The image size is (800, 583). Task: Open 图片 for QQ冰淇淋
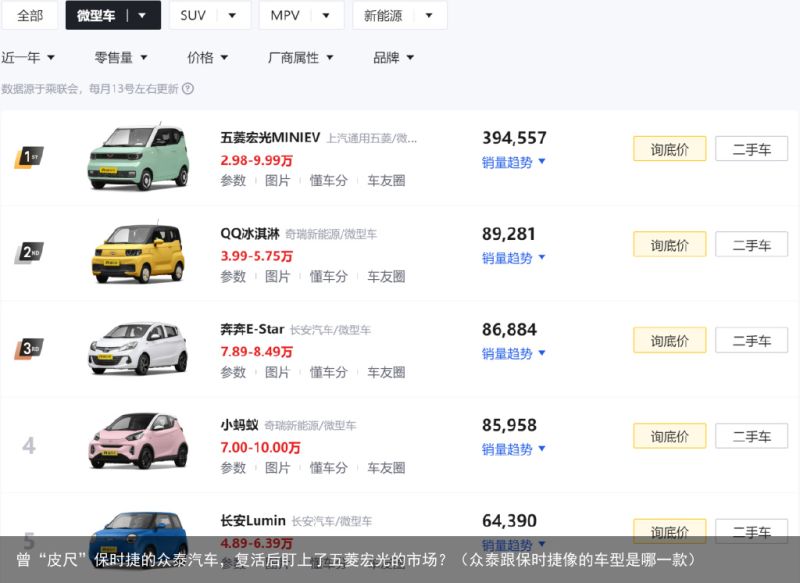click(x=278, y=276)
